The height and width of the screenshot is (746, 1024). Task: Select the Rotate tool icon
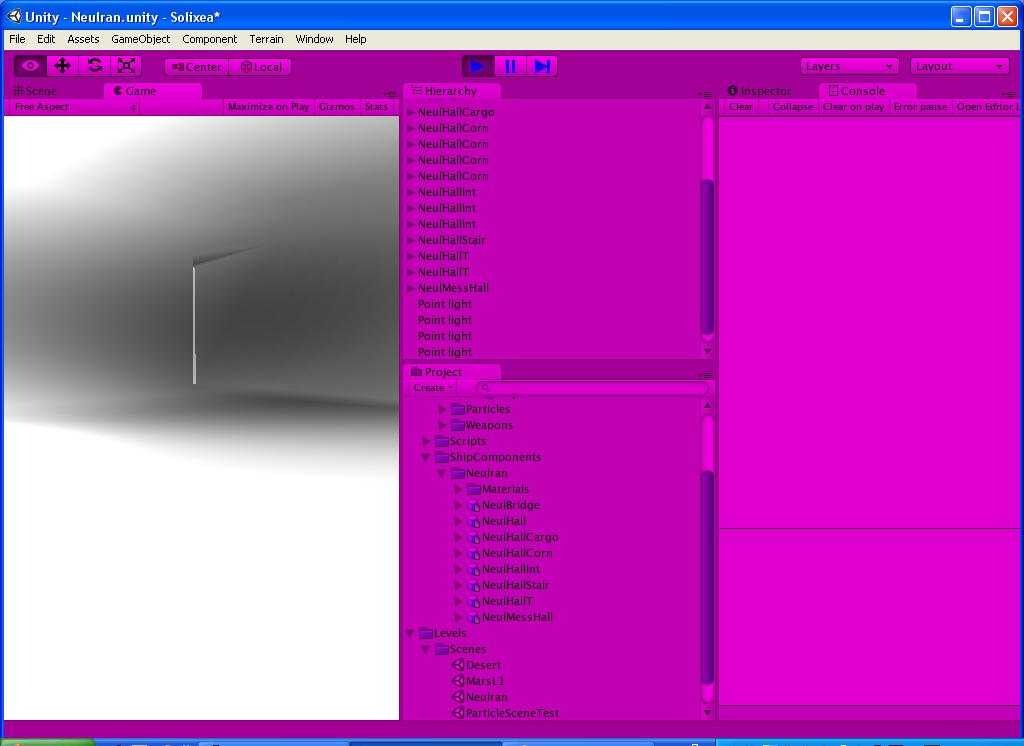(95, 66)
